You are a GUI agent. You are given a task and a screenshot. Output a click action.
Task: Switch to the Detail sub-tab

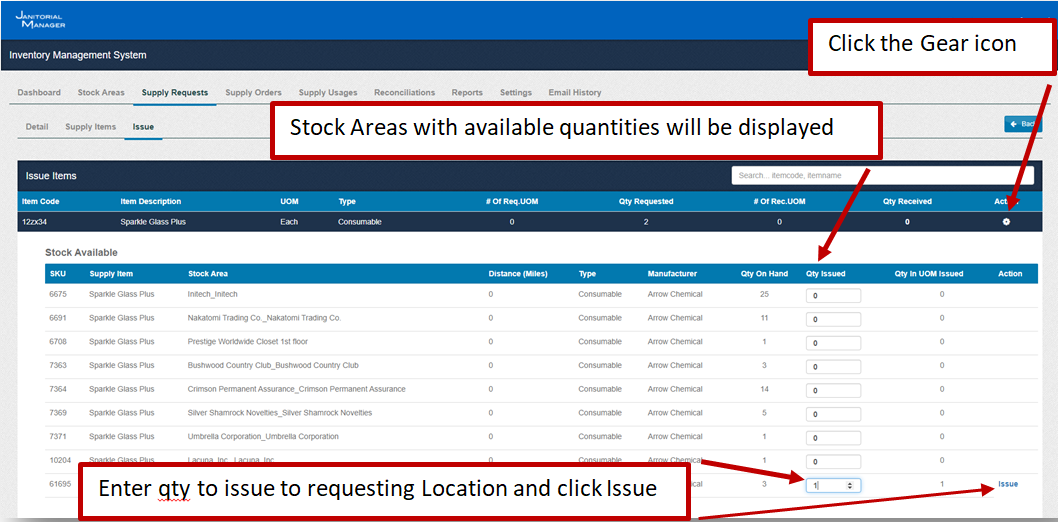(x=37, y=127)
